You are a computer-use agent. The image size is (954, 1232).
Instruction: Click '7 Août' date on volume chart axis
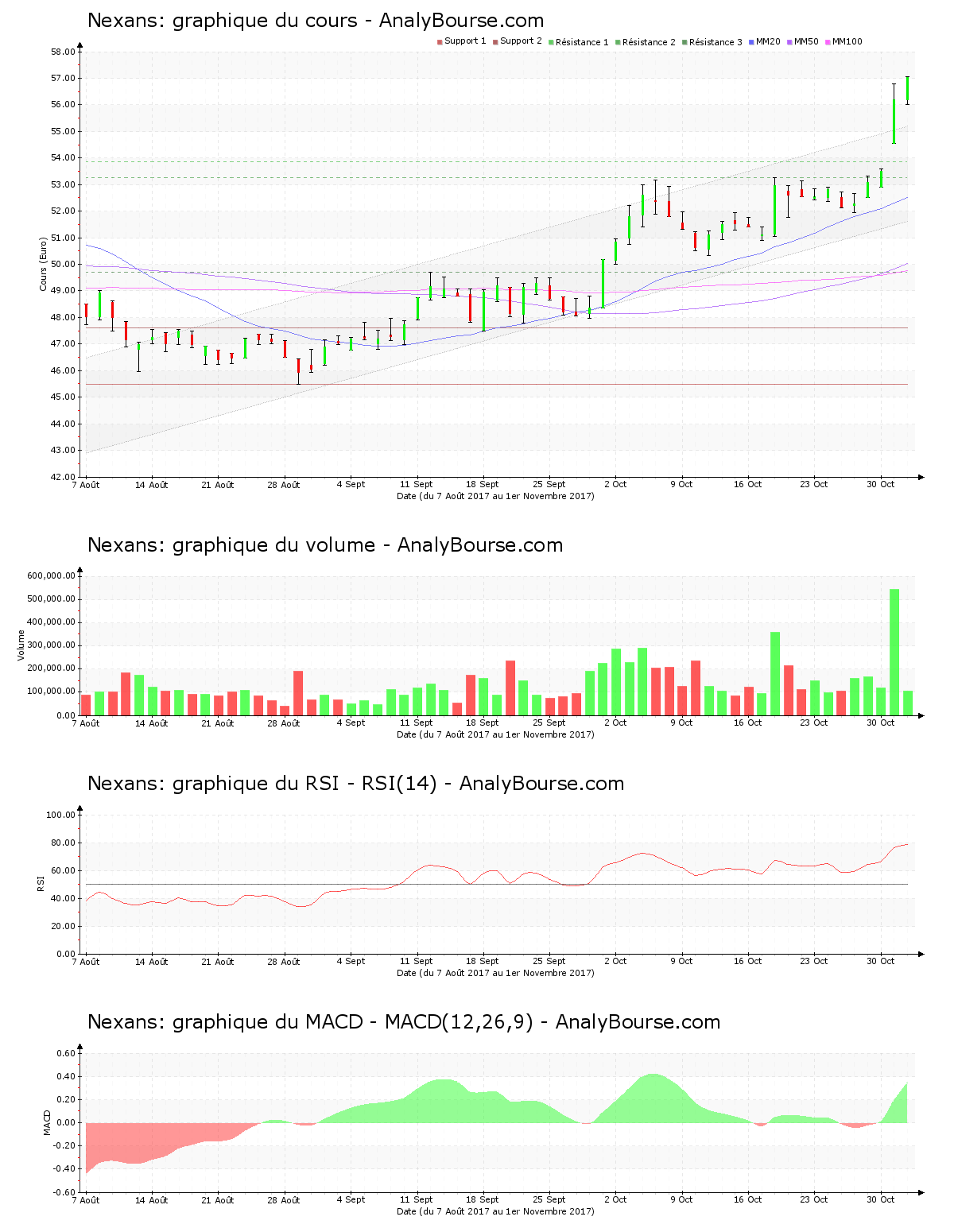tap(86, 723)
